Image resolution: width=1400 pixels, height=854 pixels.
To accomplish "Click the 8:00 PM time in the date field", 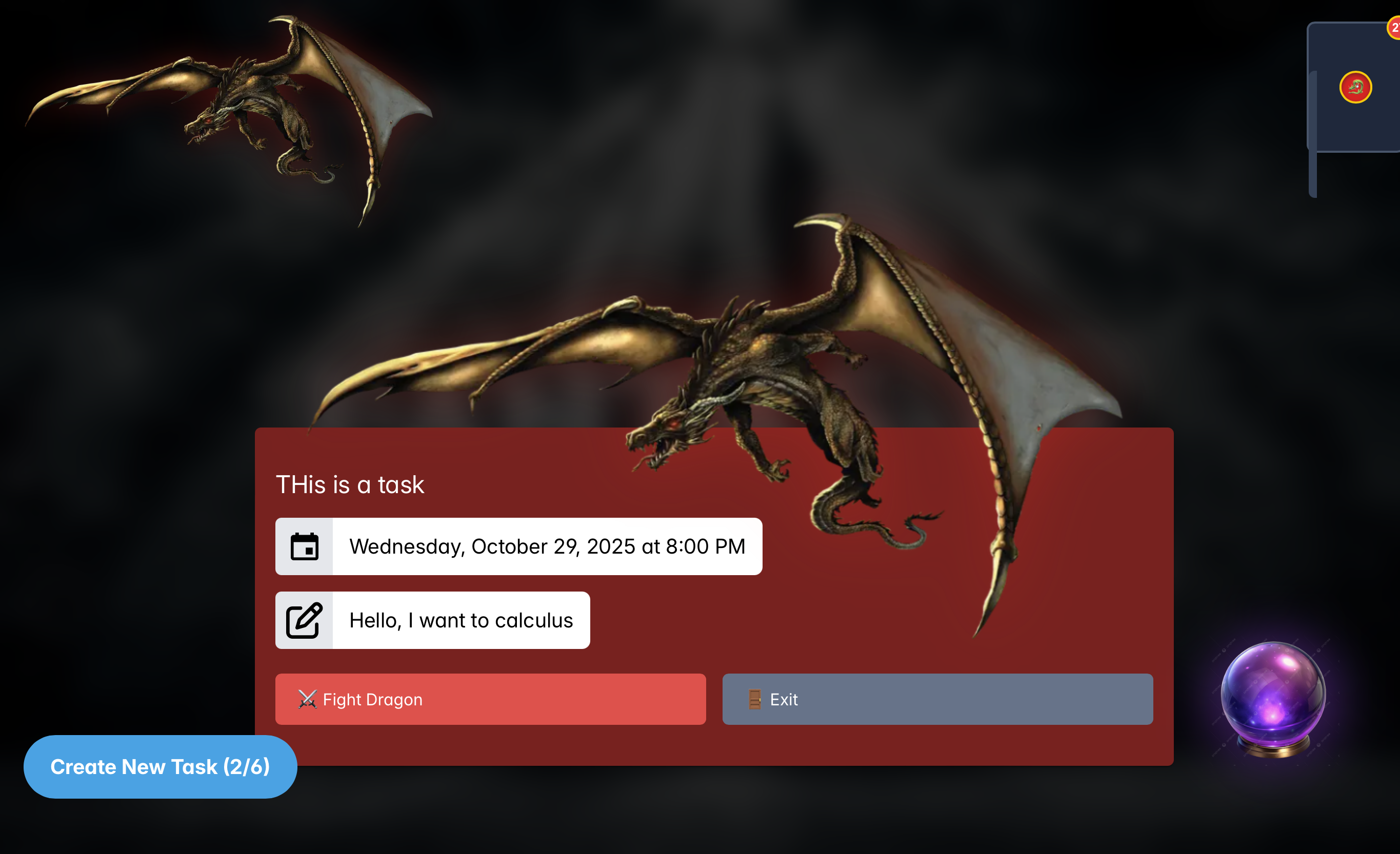I will (x=705, y=546).
